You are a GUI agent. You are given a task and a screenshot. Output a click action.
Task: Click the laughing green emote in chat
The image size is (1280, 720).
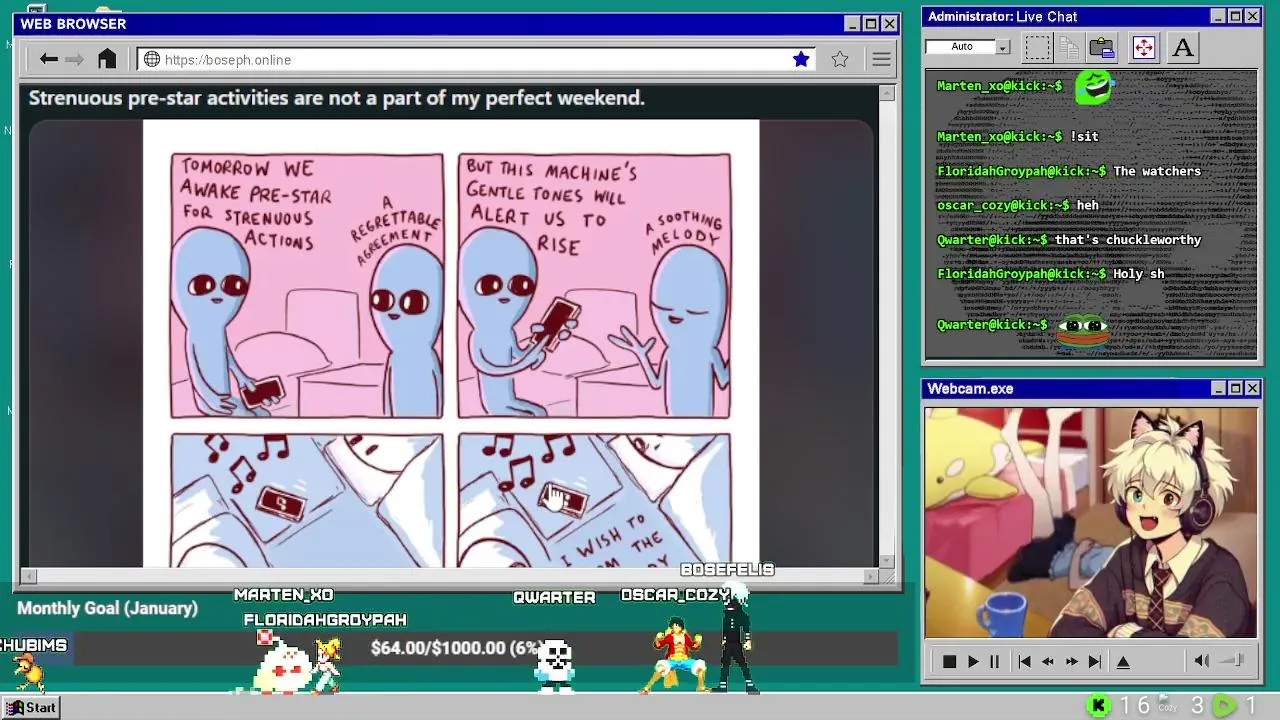(x=1094, y=87)
